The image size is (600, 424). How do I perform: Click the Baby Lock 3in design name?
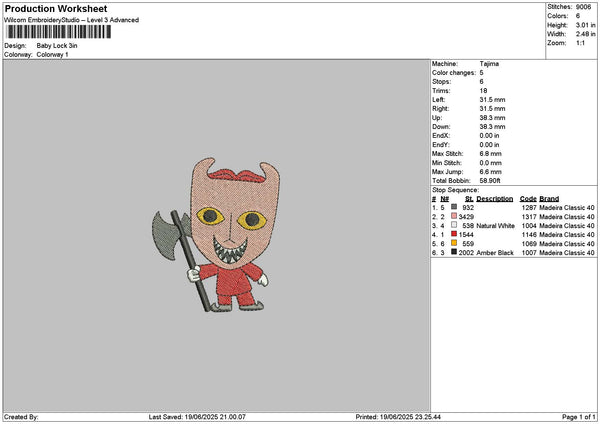click(57, 46)
